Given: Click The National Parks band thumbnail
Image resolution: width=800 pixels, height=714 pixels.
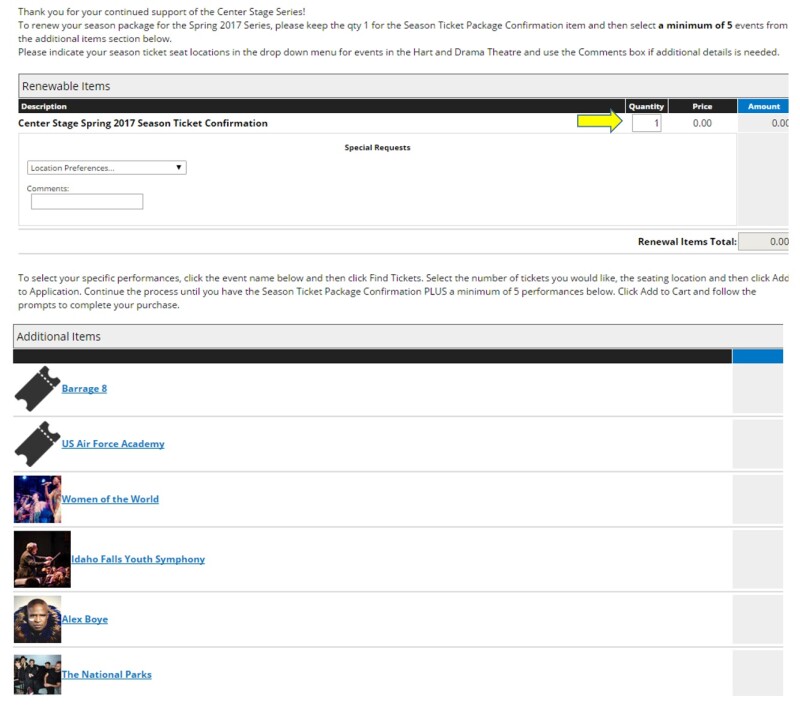Looking at the screenshot, I should tap(37, 674).
